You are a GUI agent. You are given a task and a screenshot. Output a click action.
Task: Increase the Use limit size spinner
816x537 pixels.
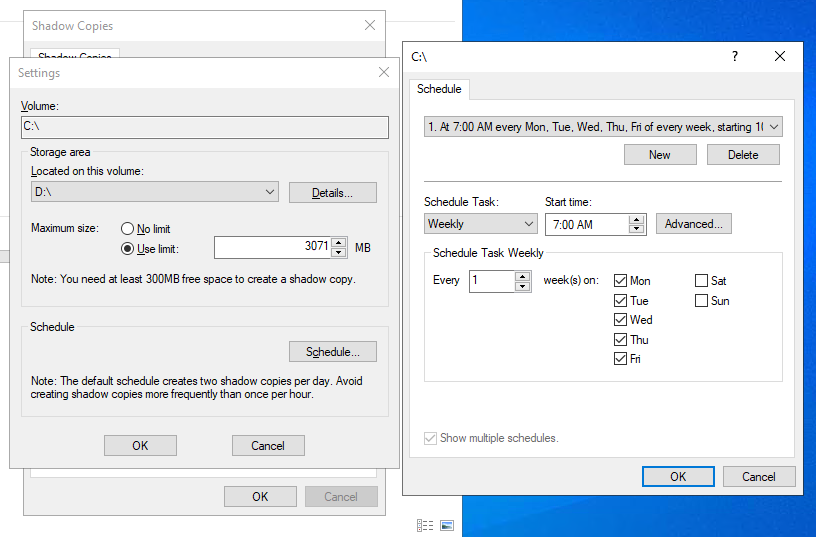pyautogui.click(x=339, y=242)
